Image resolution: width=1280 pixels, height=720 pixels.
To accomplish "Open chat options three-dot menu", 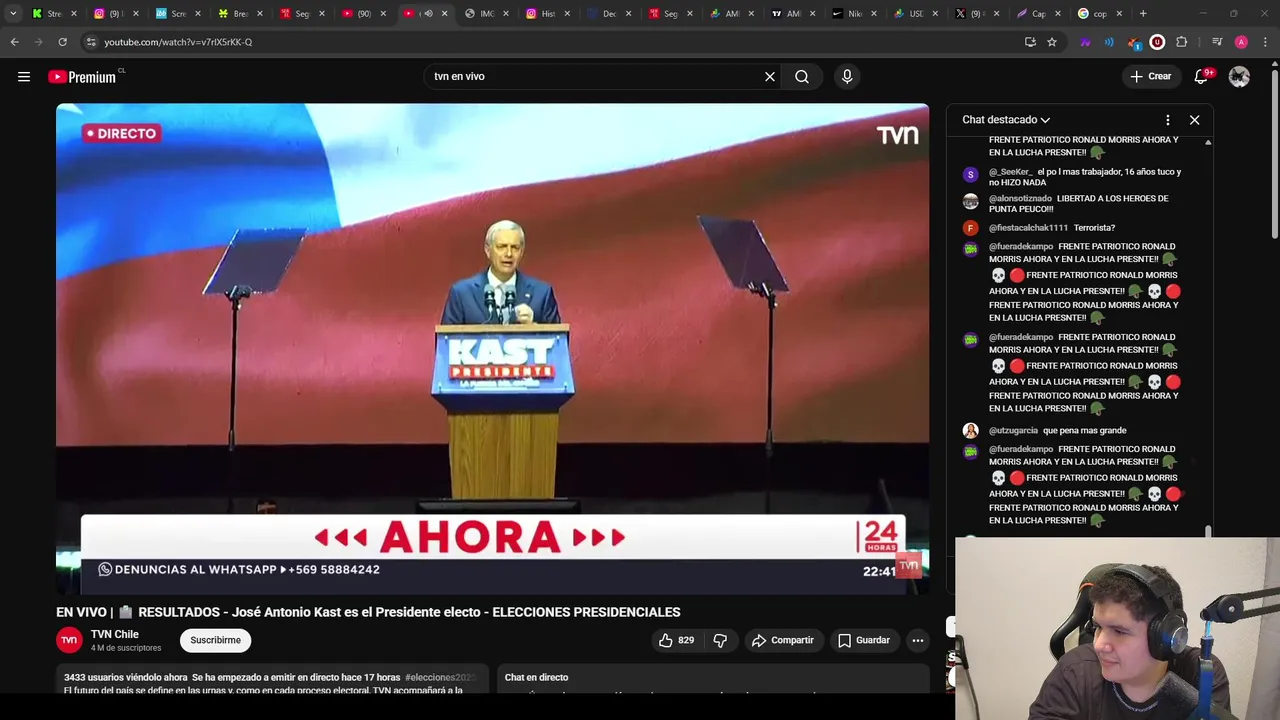I will (1167, 120).
